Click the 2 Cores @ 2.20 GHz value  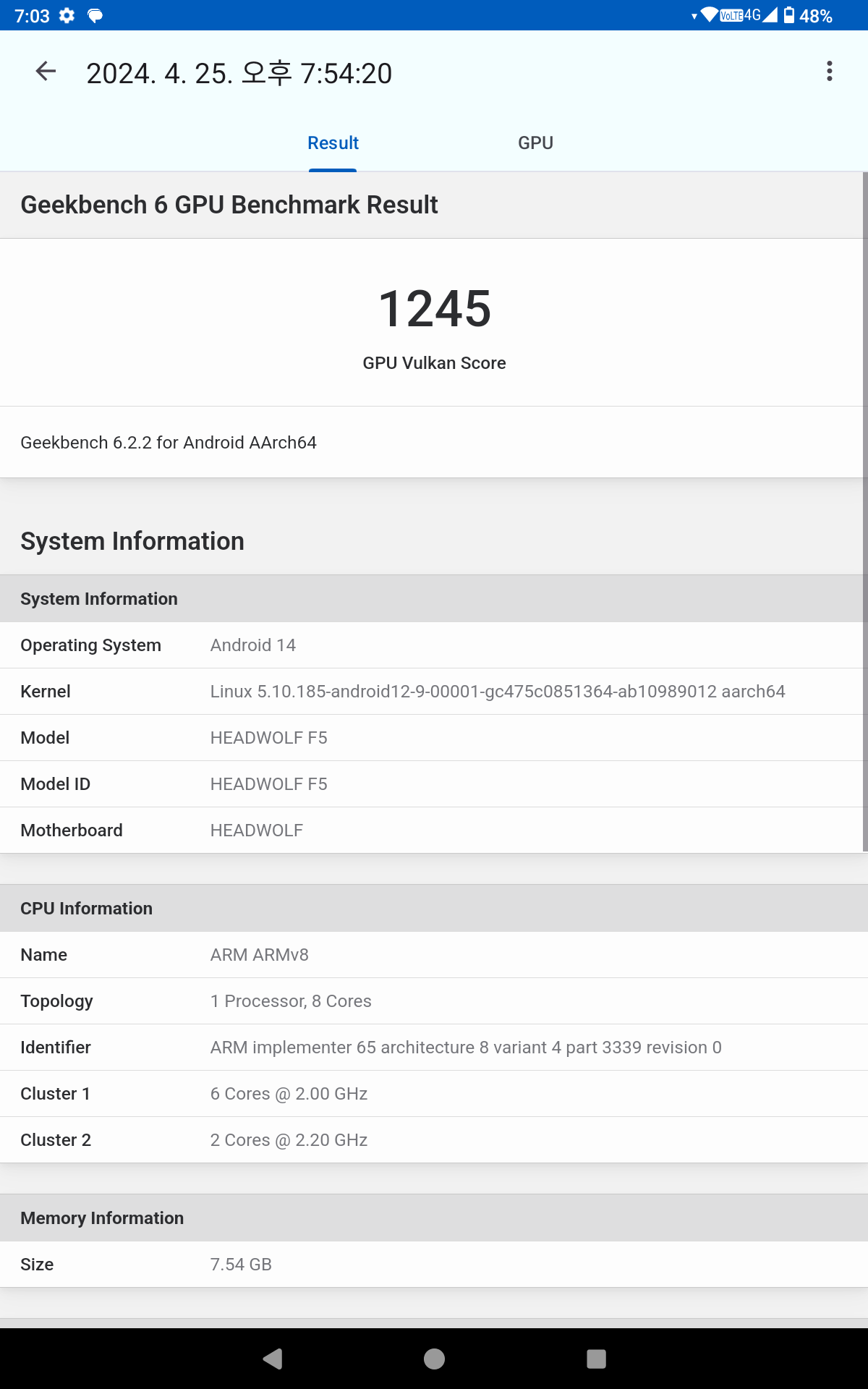pos(289,1140)
